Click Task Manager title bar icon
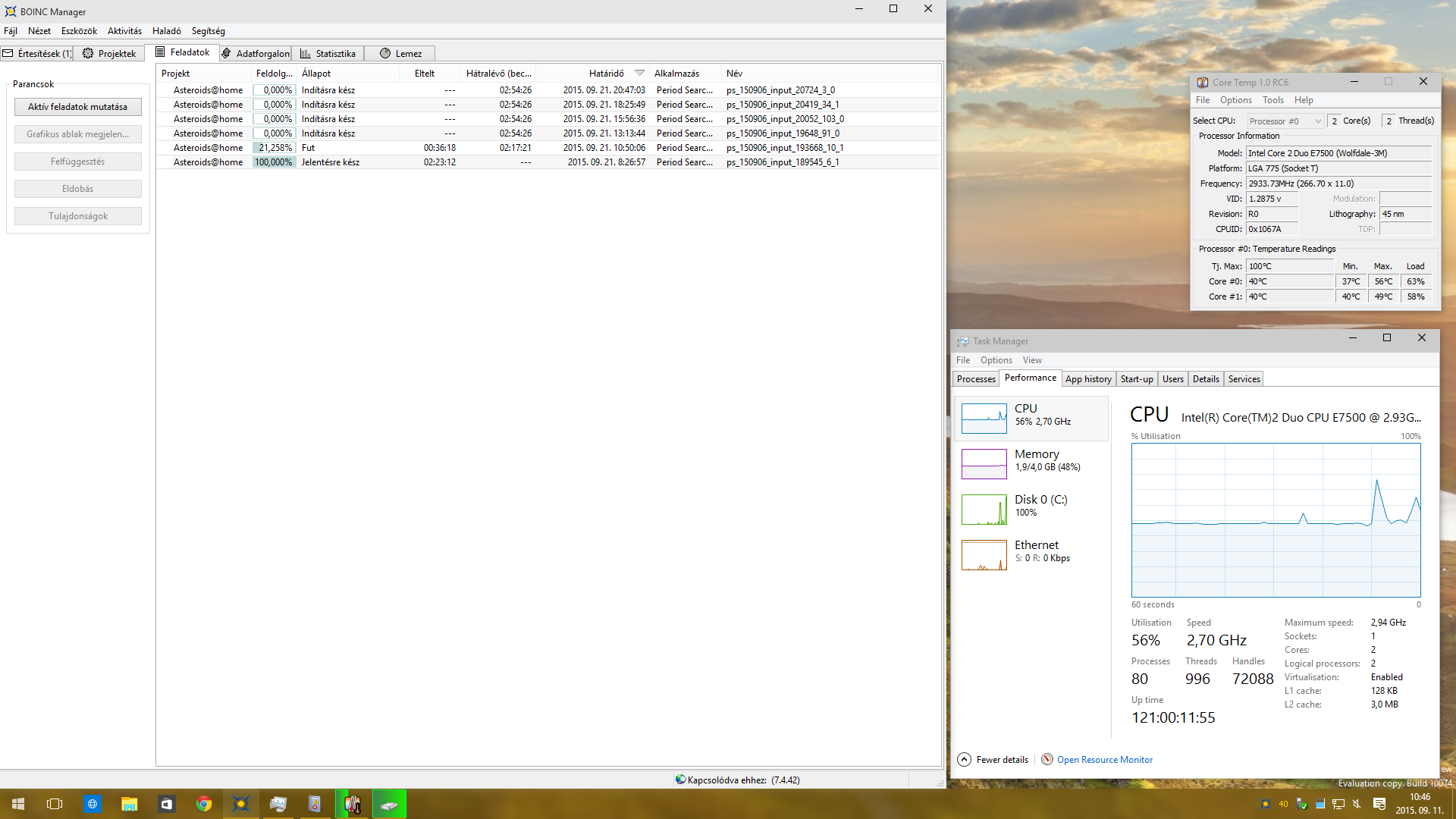The image size is (1456, 819). tap(963, 341)
